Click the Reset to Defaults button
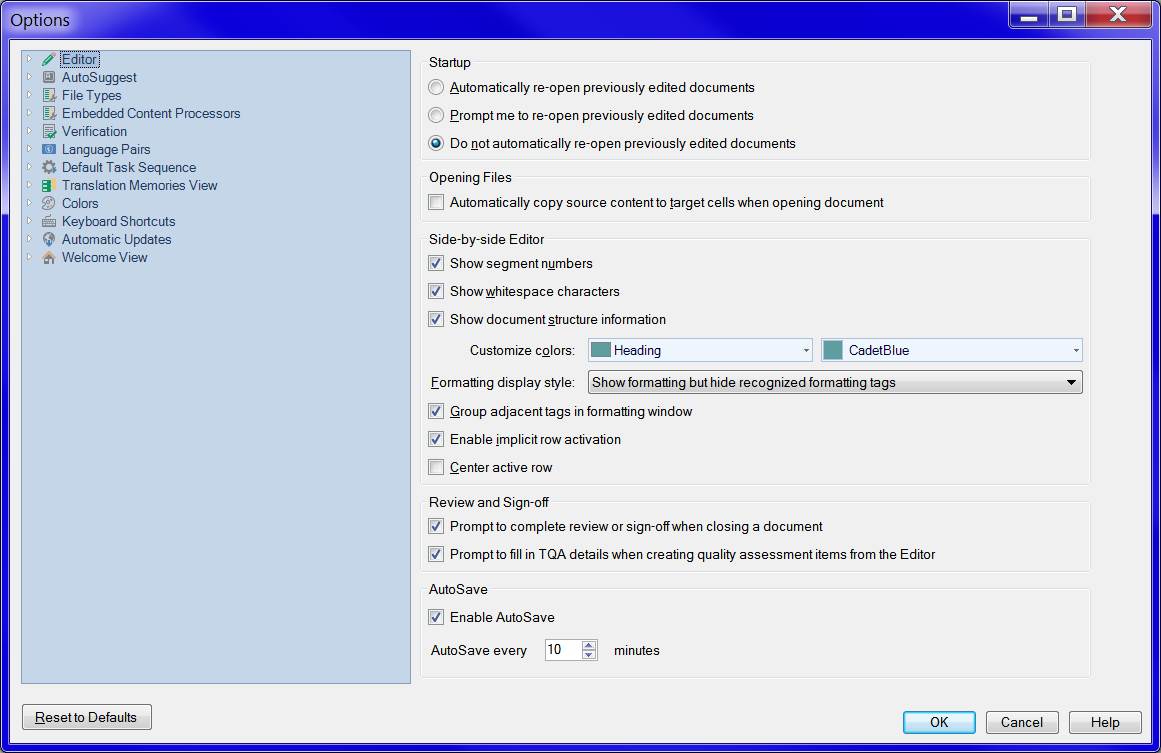 pyautogui.click(x=87, y=717)
